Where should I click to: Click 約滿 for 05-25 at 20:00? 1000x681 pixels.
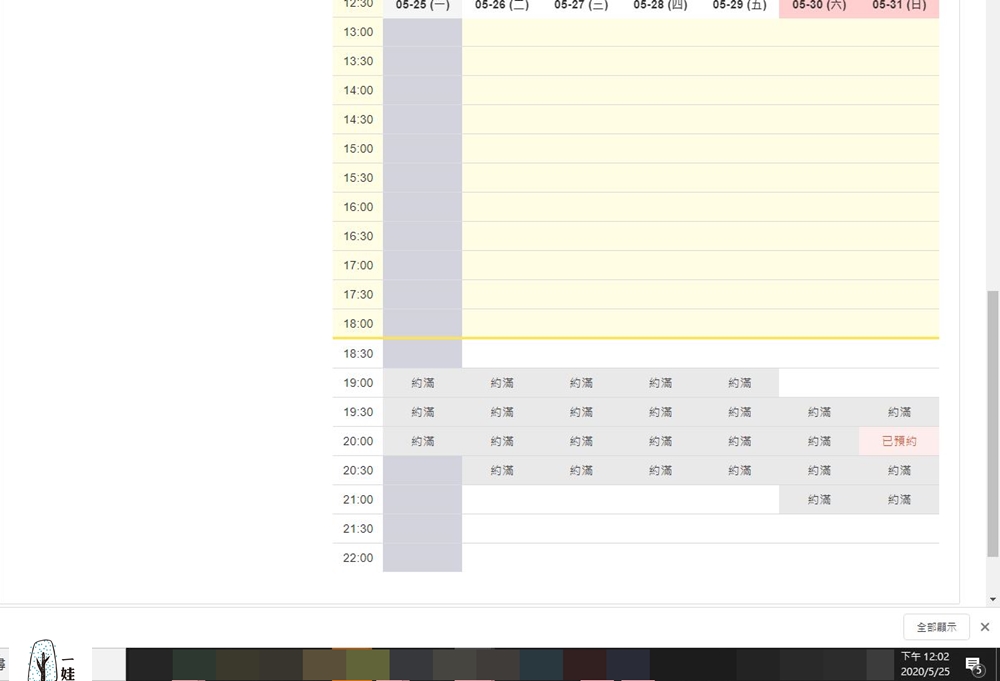click(422, 441)
